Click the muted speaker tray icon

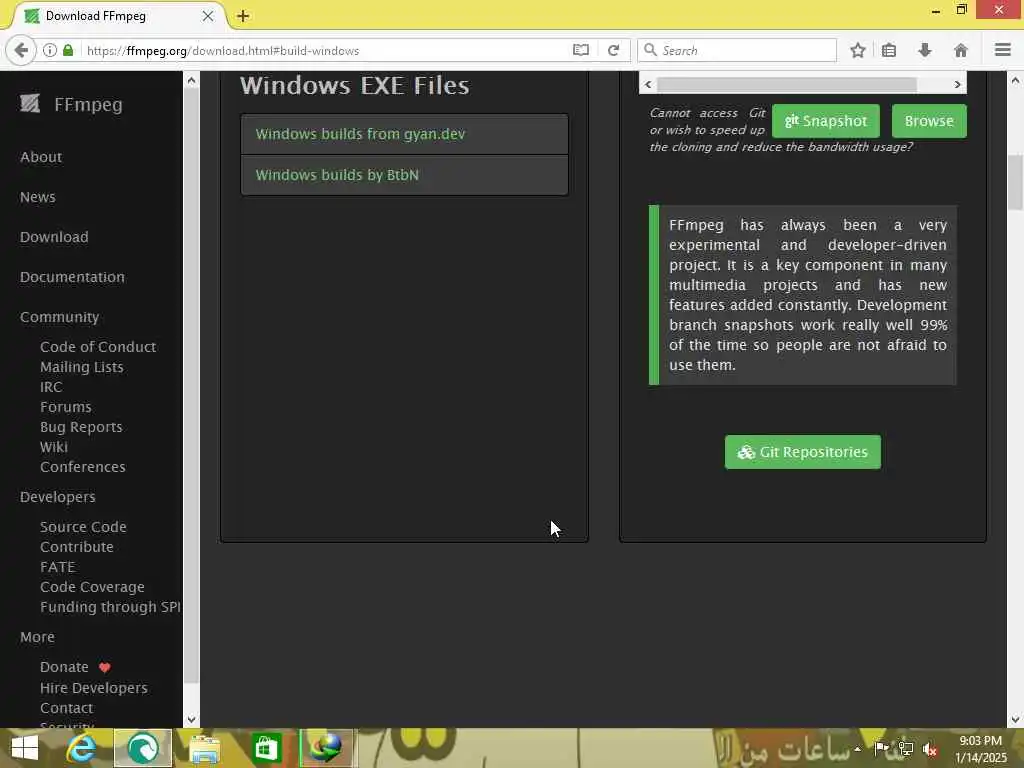click(930, 750)
